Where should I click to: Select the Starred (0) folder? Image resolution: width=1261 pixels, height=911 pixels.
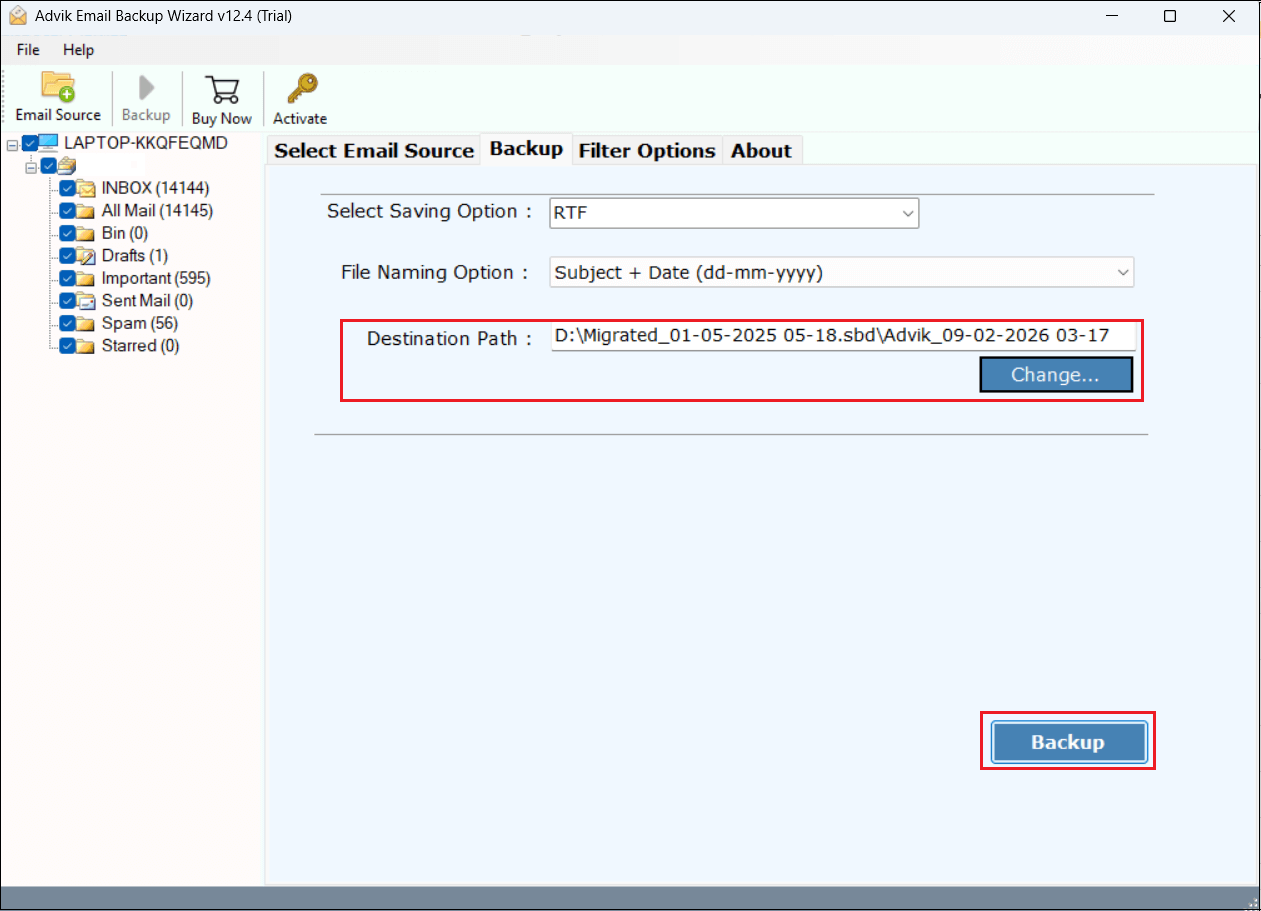click(140, 346)
